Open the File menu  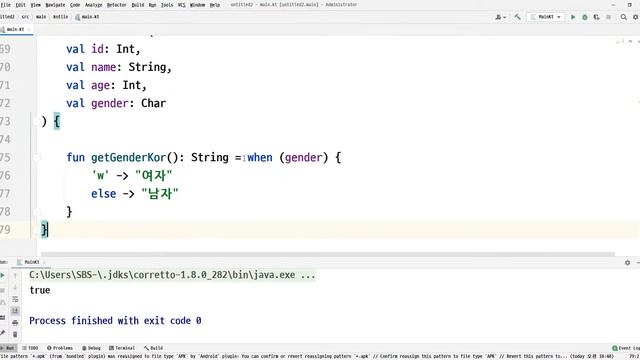coord(6,5)
